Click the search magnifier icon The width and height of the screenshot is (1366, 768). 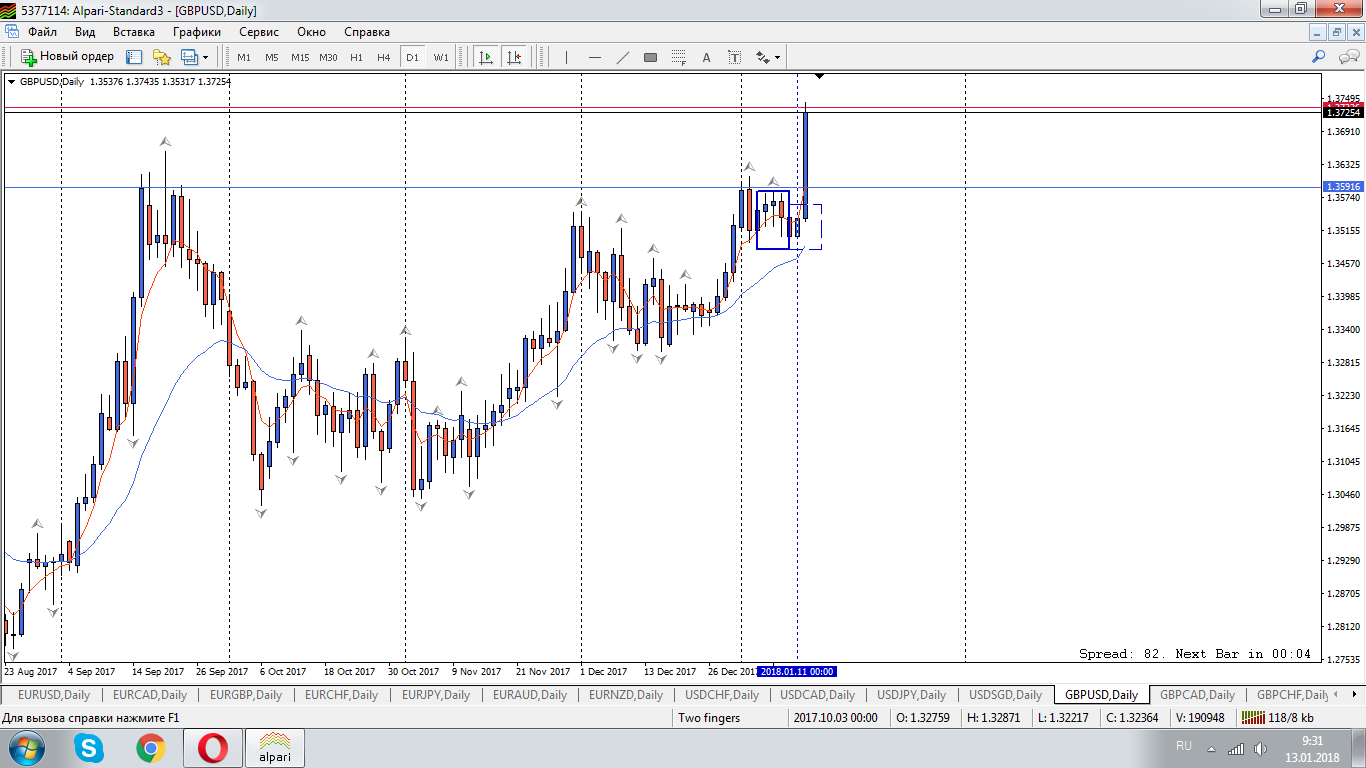click(x=1319, y=57)
